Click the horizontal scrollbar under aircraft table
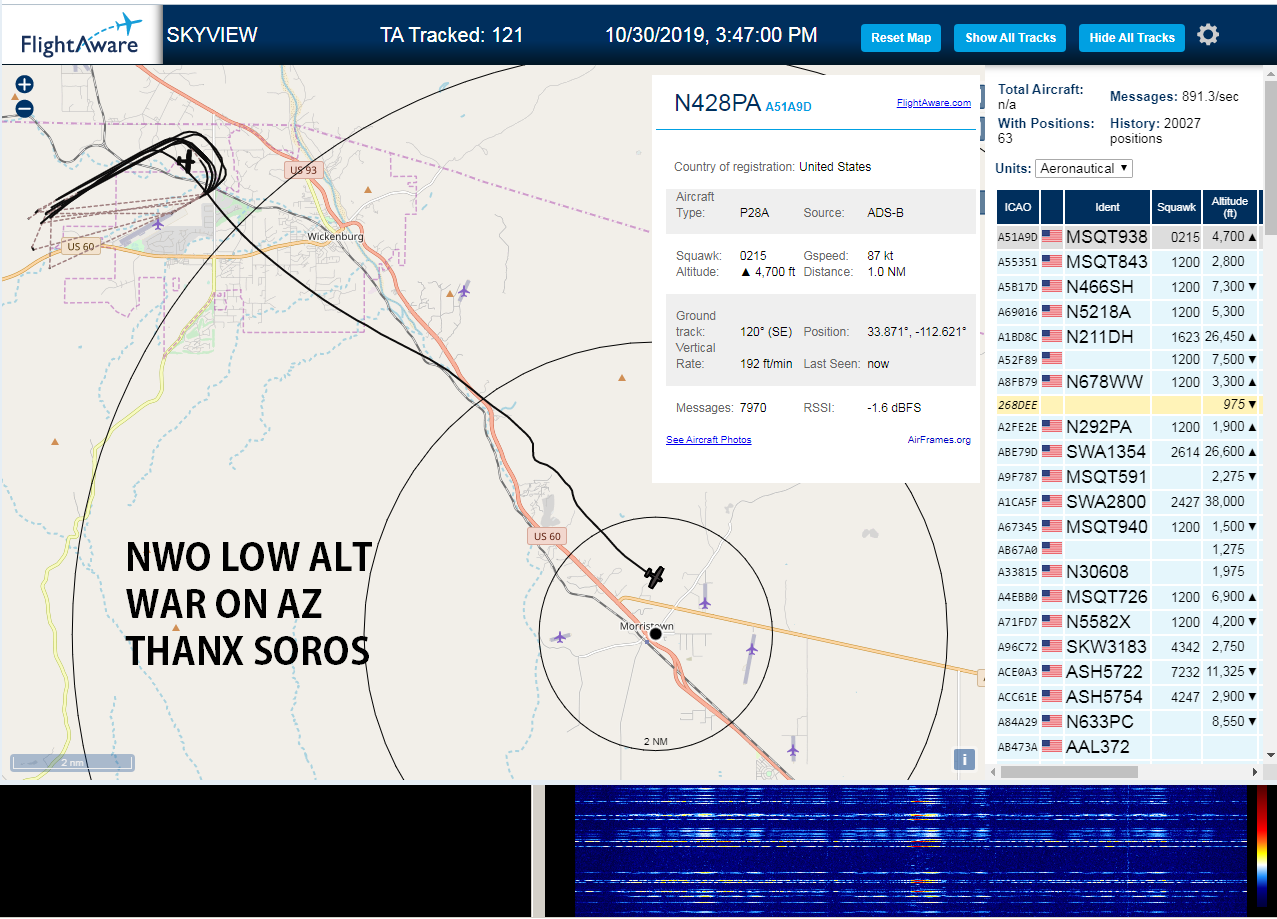The height and width of the screenshot is (919, 1277). pos(1069,772)
